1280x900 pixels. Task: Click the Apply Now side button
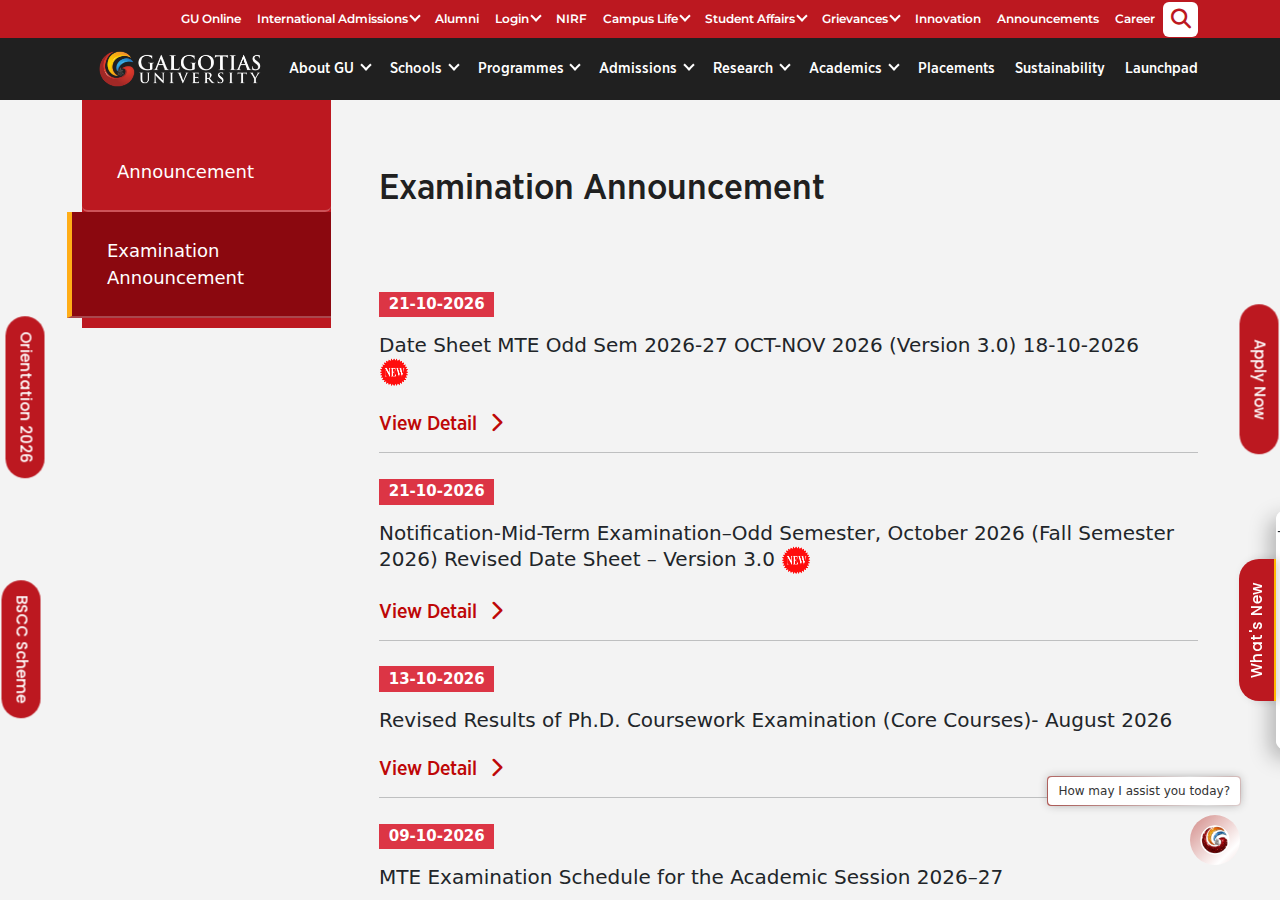pyautogui.click(x=1259, y=379)
